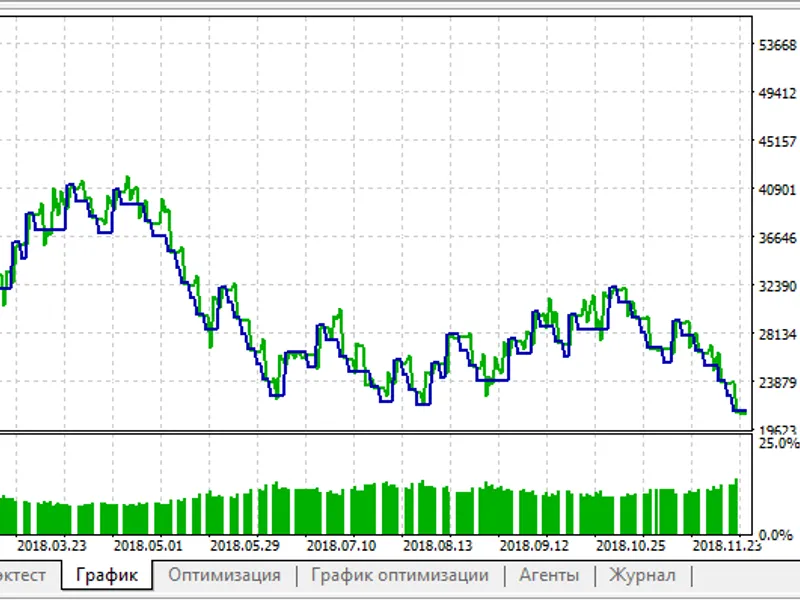The width and height of the screenshot is (800, 600).
Task: Click the 2018.05.01 date label
Action: click(148, 546)
